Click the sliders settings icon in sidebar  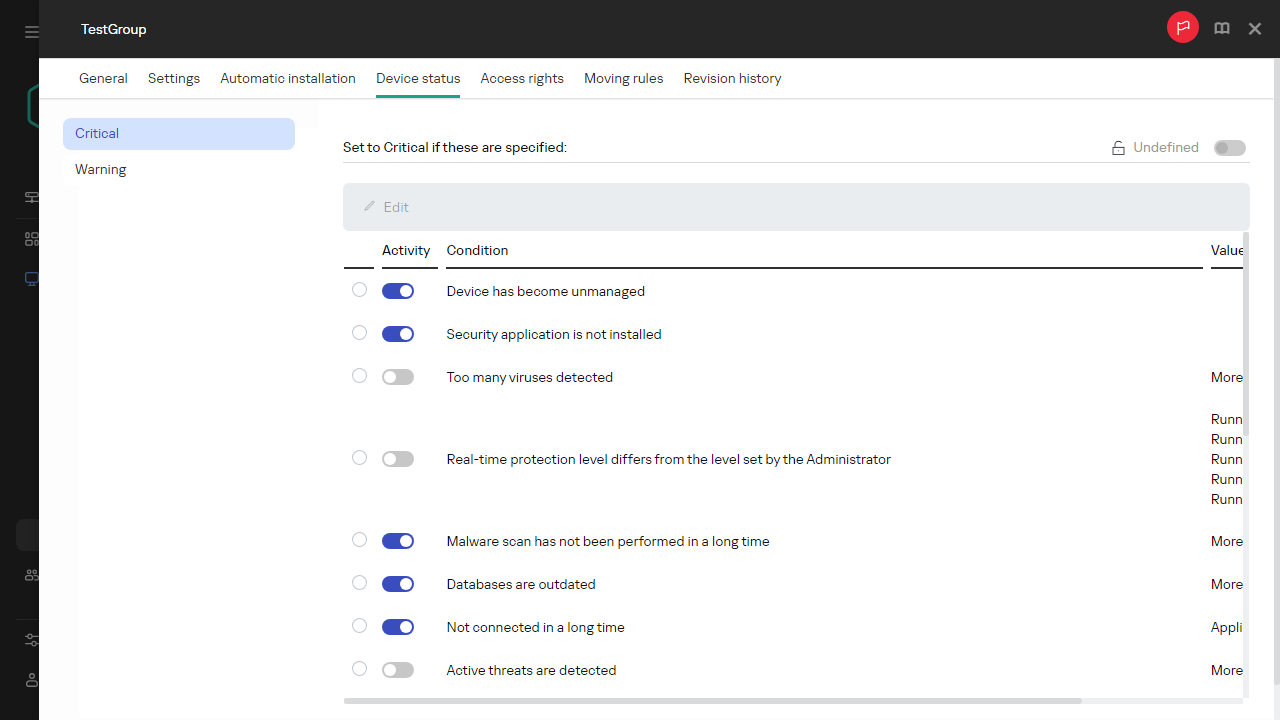[31, 640]
